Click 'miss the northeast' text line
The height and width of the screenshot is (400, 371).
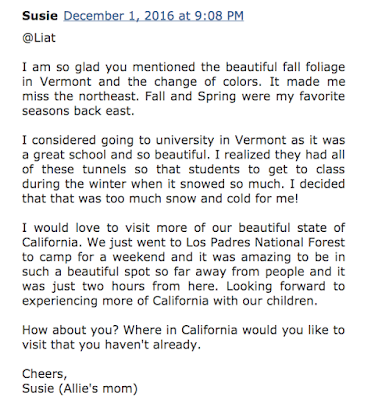[183, 96]
